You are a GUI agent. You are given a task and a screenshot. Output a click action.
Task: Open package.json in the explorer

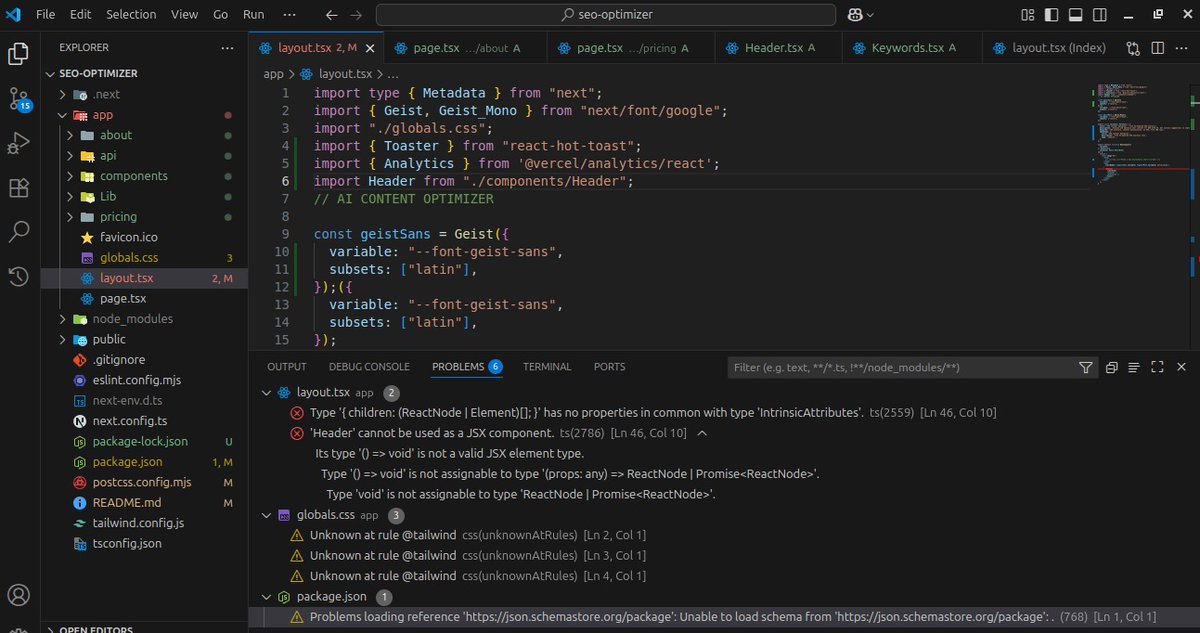point(125,462)
